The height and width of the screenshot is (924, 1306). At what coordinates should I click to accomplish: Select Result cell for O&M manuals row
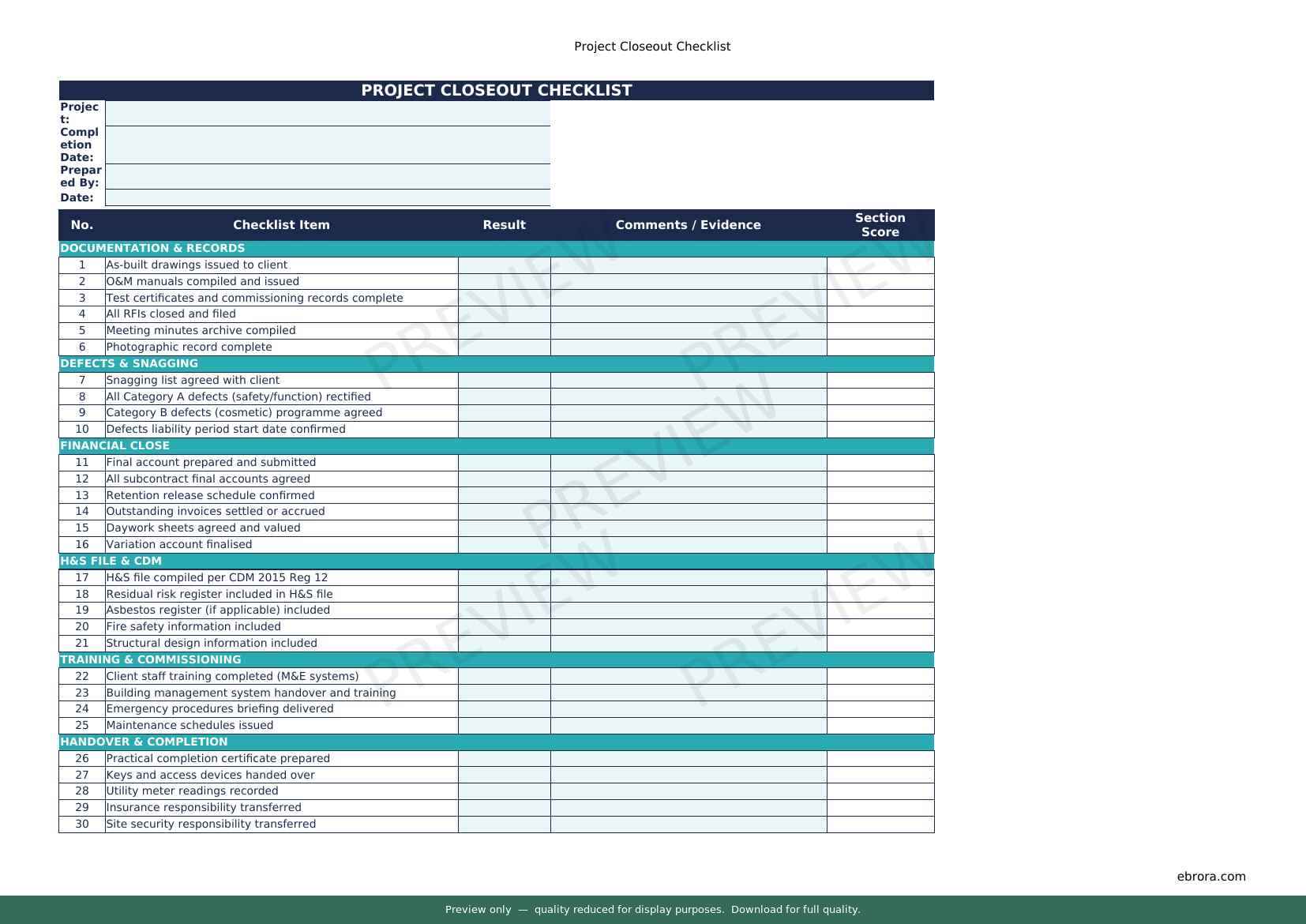coord(504,282)
